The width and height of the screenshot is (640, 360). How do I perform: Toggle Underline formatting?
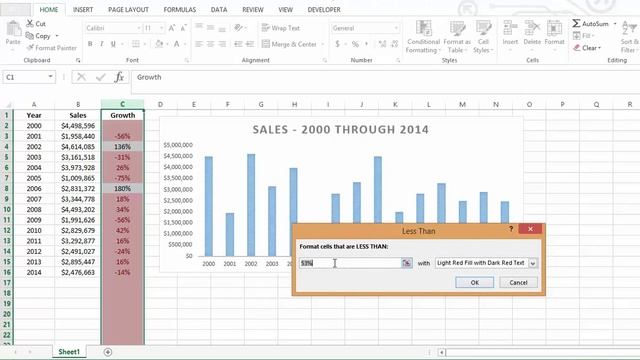(x=113, y=44)
